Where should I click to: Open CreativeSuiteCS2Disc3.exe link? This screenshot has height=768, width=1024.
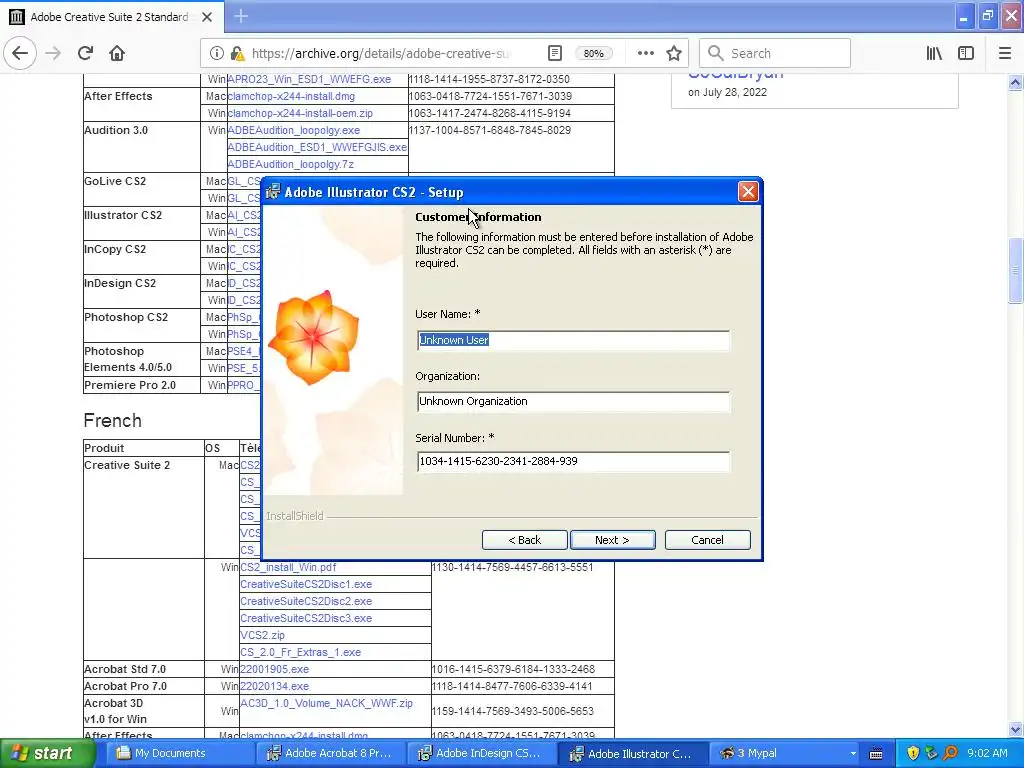click(x=306, y=618)
